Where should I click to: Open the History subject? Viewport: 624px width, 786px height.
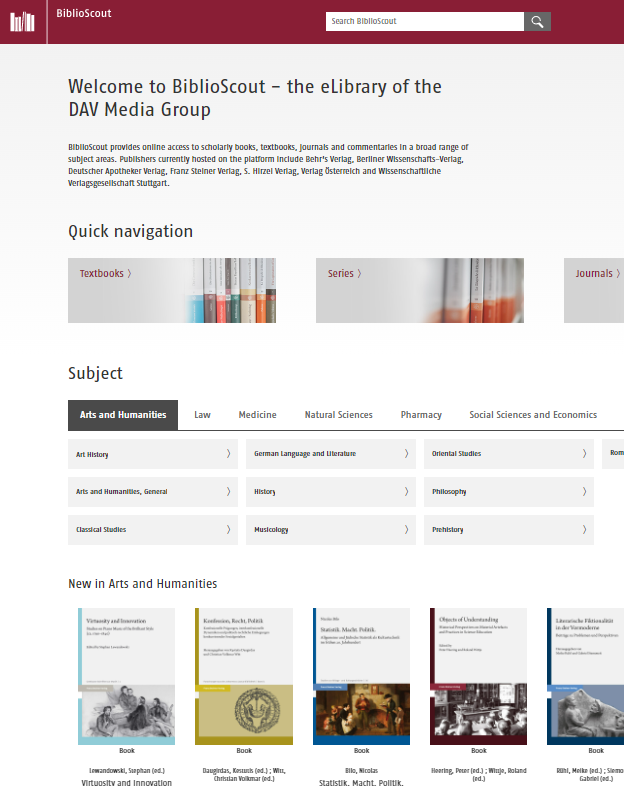331,492
